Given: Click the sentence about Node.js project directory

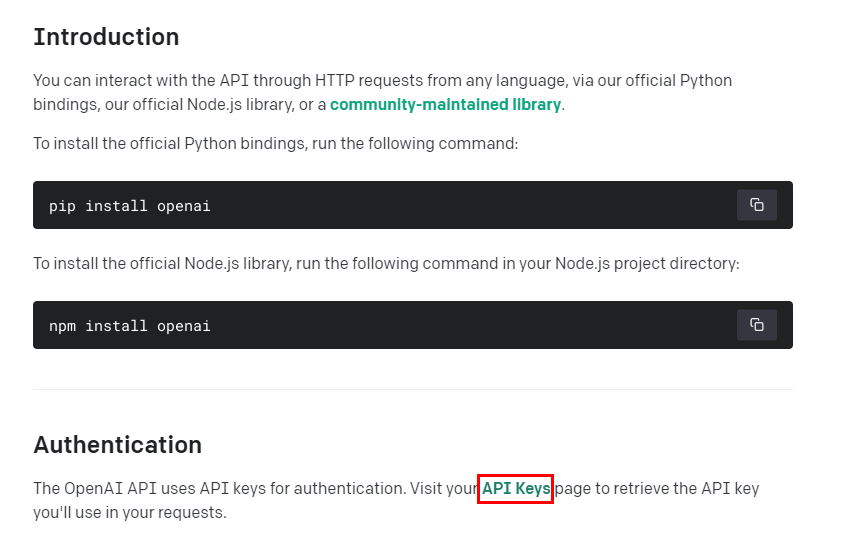Looking at the screenshot, I should (385, 264).
